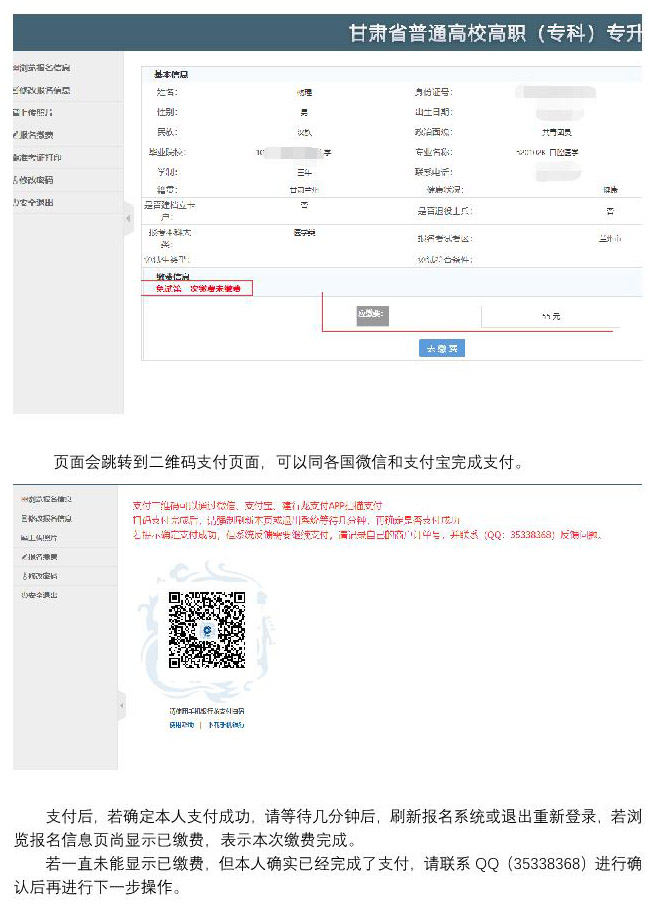Open 上传照片 in the QR payment screenshot sidebar
Screen dimensions: 662x909
(39, 538)
